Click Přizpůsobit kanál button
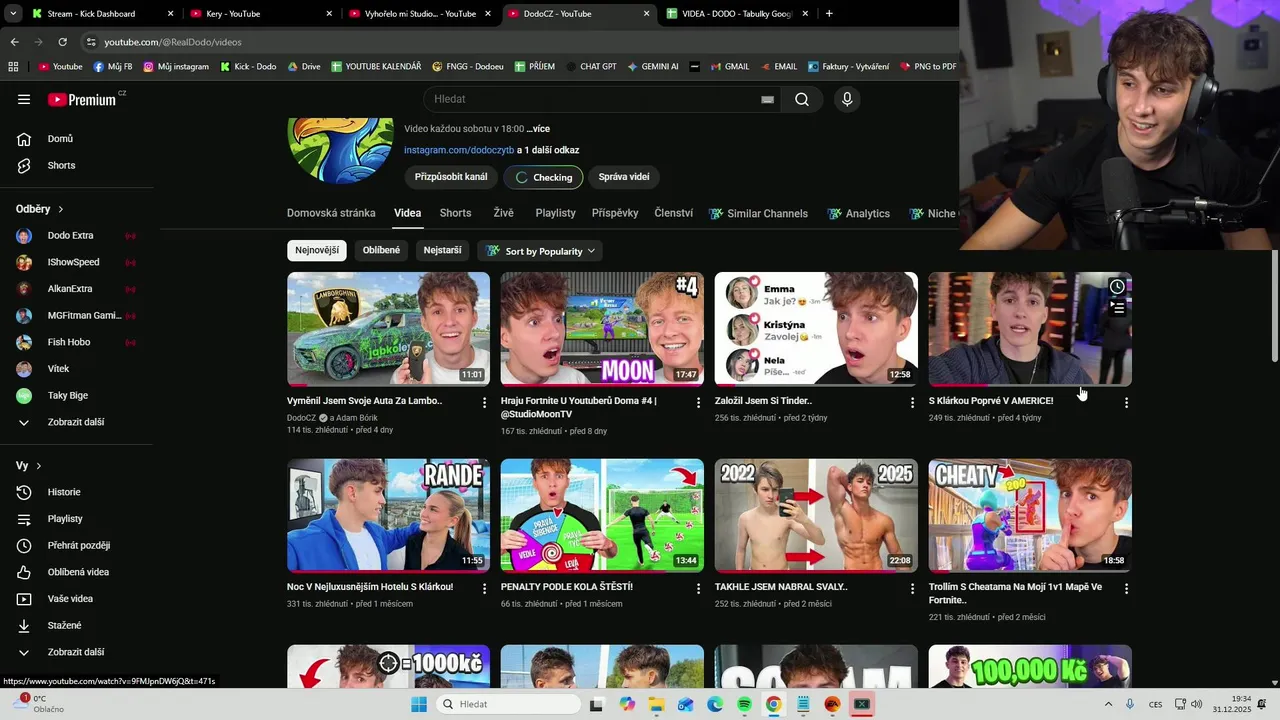Viewport: 1280px width, 720px height. coord(451,177)
